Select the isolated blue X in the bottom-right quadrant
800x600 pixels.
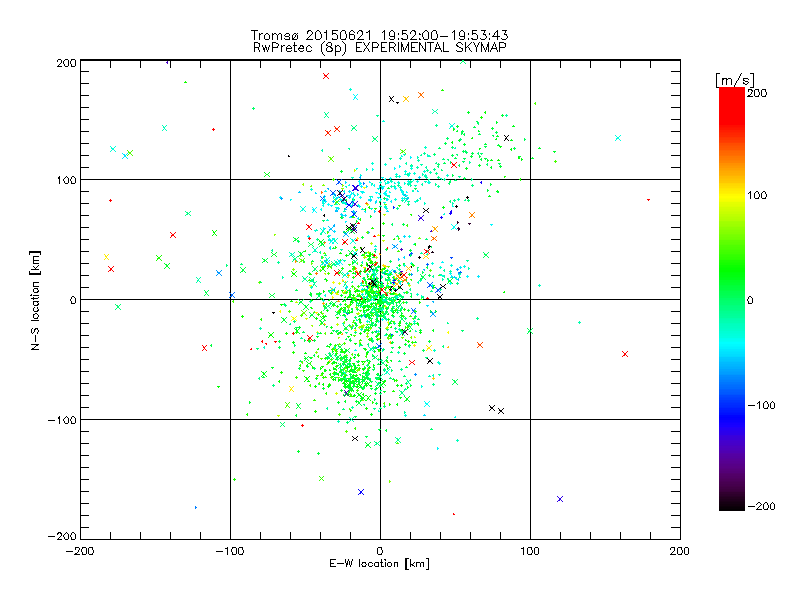(x=560, y=499)
